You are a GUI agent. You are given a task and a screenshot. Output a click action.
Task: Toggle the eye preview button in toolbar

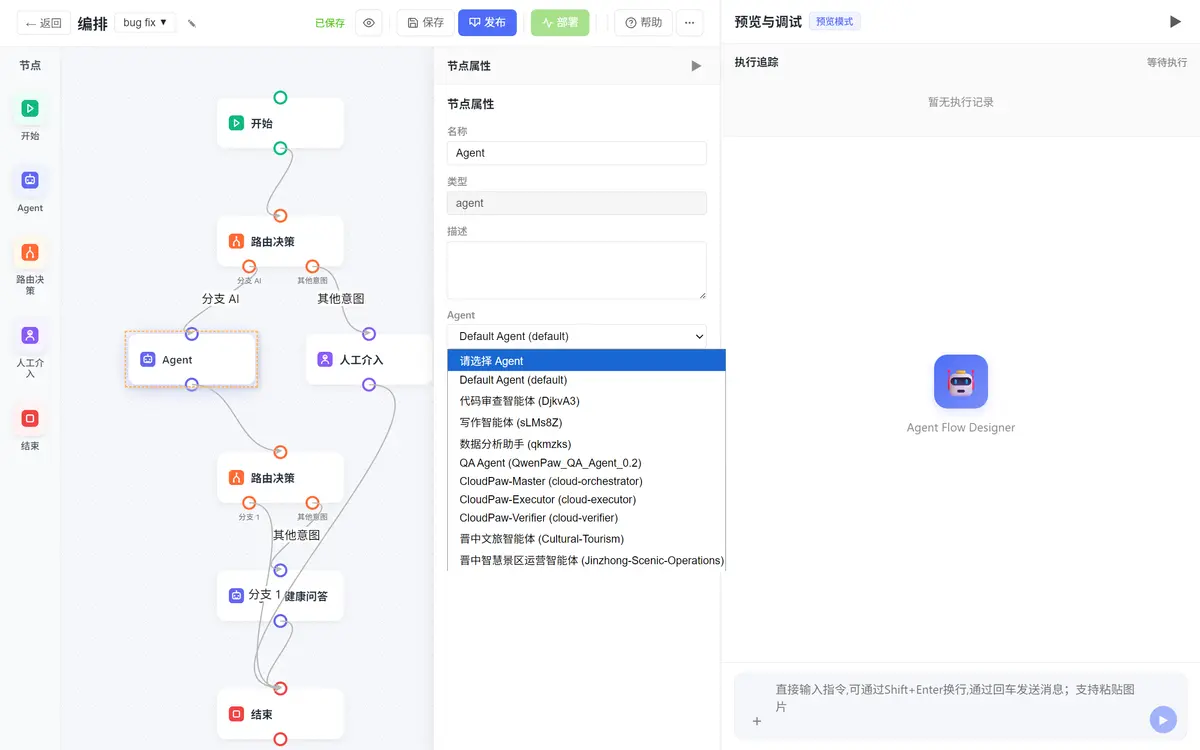tap(369, 23)
